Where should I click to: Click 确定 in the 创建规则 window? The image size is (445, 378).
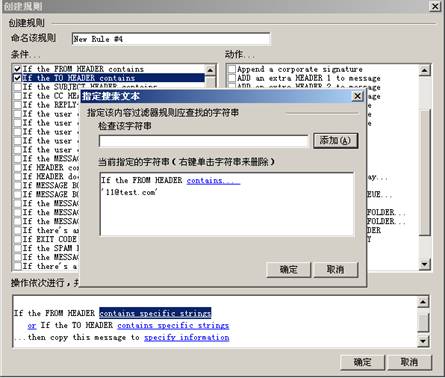pyautogui.click(x=362, y=362)
